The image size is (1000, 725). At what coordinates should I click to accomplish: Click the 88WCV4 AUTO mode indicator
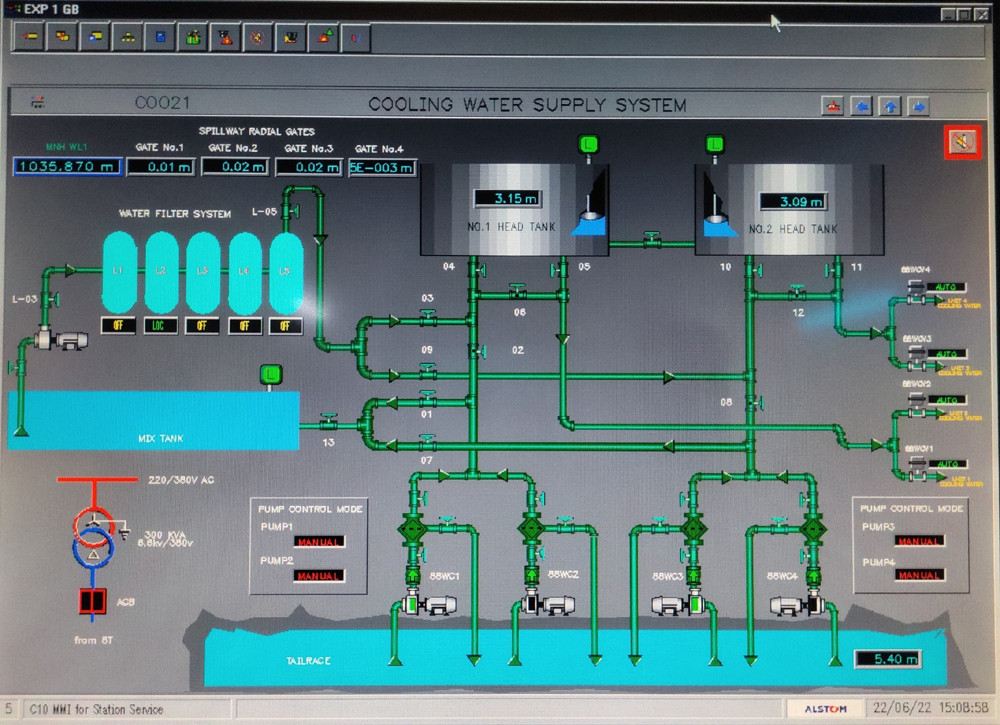[x=946, y=287]
